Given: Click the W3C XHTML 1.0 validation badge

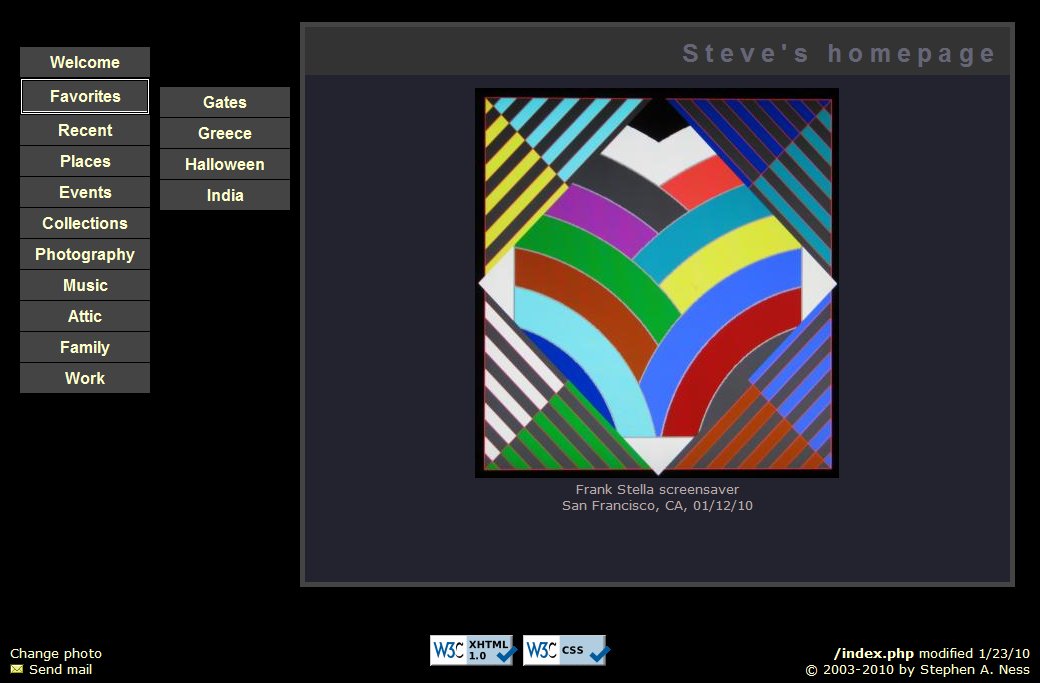Looking at the screenshot, I should click(472, 650).
